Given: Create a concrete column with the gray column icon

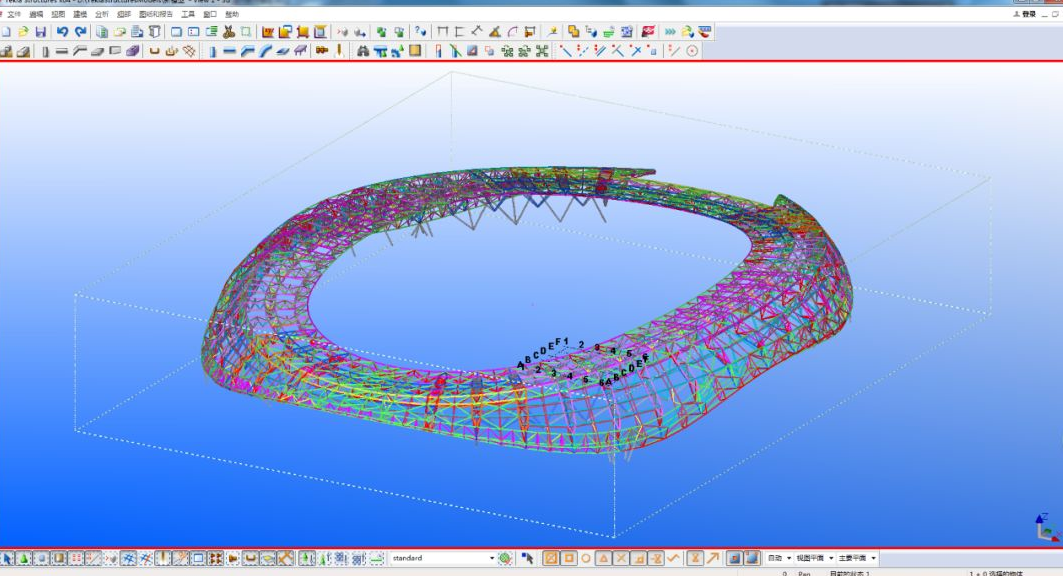Looking at the screenshot, I should point(45,51).
